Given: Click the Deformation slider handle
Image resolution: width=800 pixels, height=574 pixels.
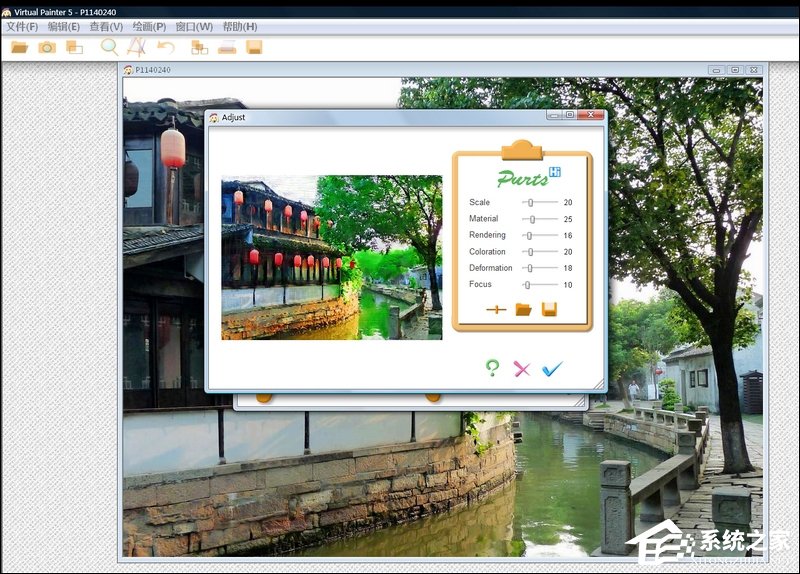Looking at the screenshot, I should tap(529, 268).
